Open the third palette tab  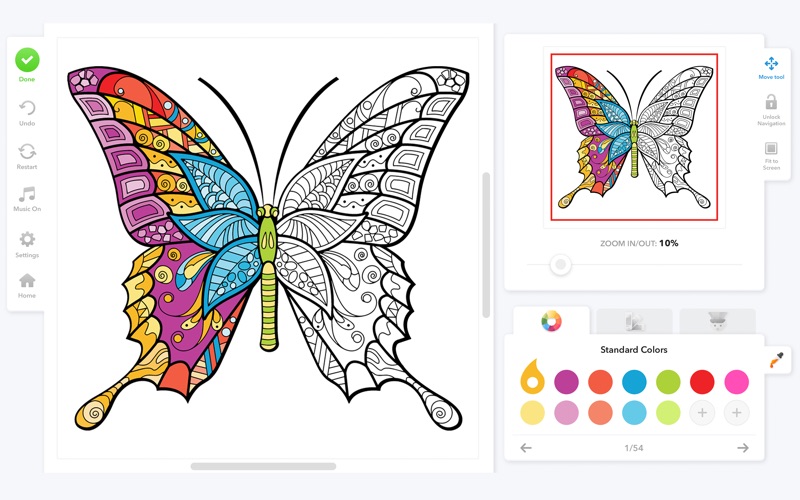717,321
